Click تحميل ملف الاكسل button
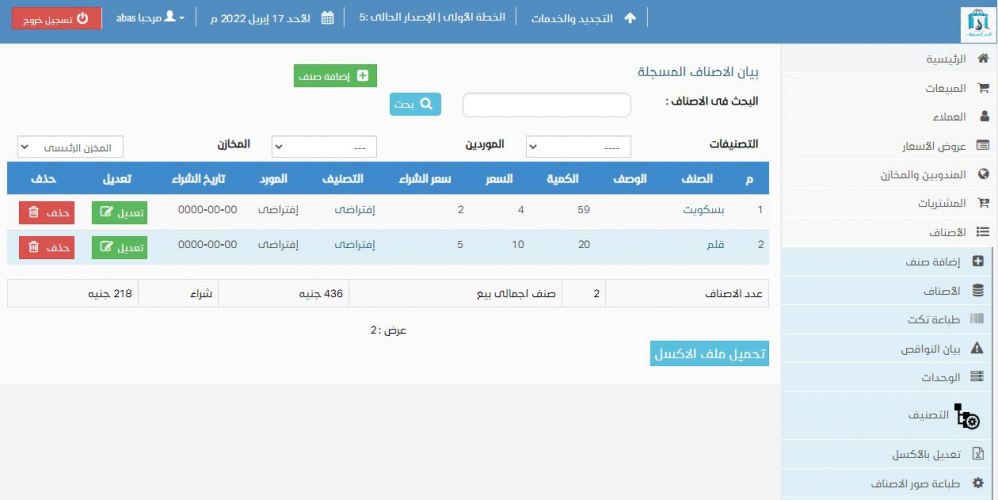The height and width of the screenshot is (500, 998). click(709, 354)
